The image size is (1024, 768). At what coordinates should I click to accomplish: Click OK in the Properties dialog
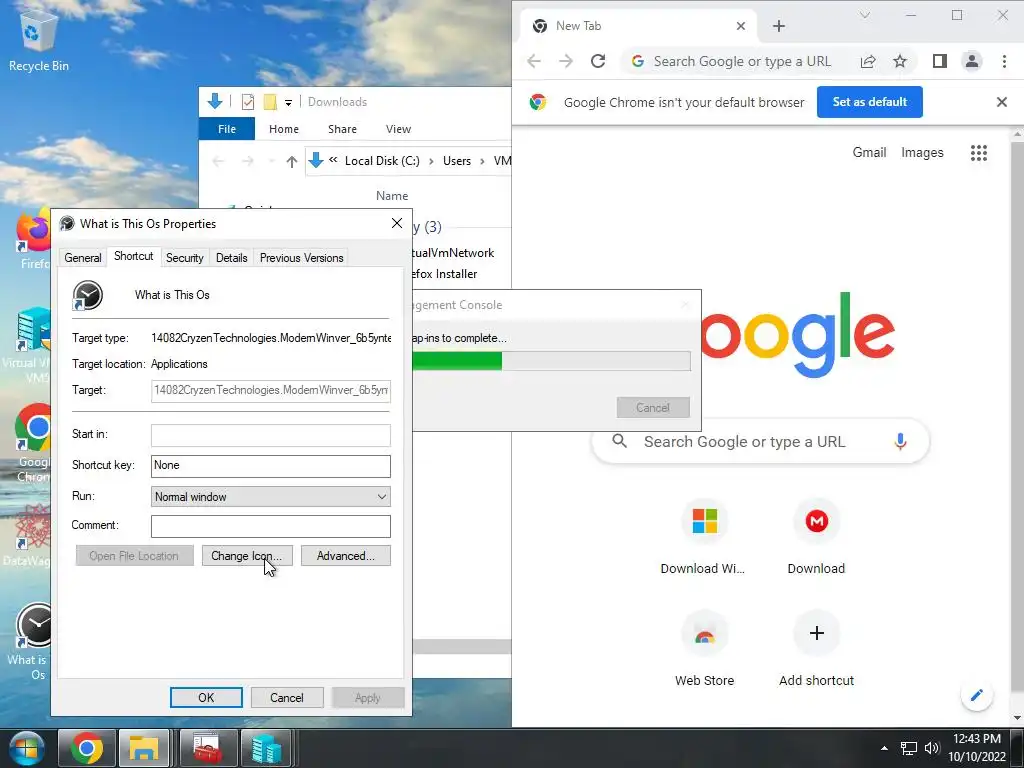[206, 697]
